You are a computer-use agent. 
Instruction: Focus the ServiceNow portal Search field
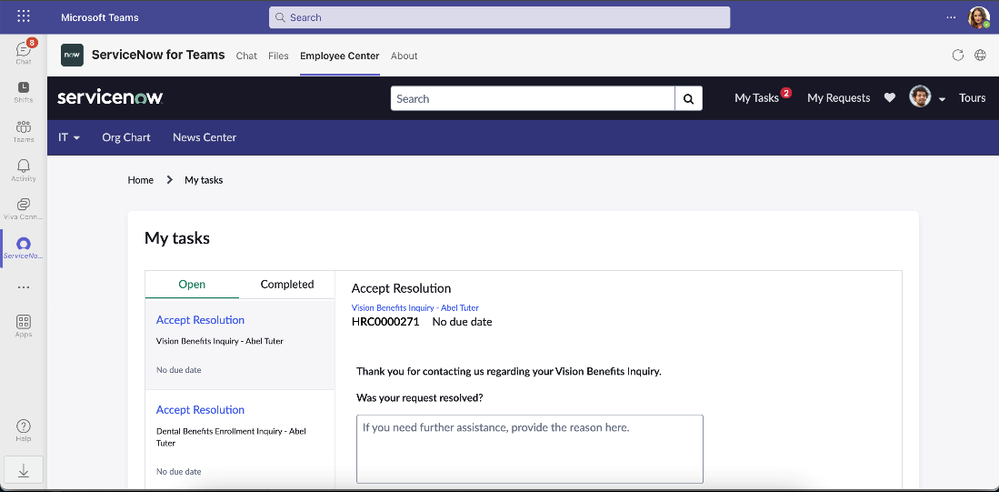(x=533, y=99)
